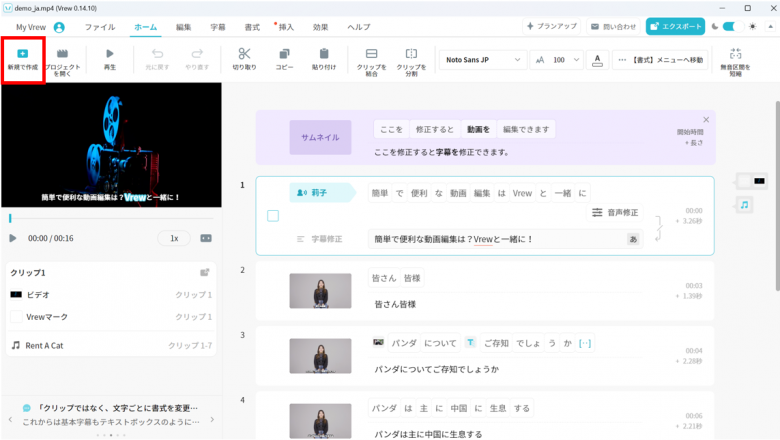Switch to the ホーム tab

146,27
